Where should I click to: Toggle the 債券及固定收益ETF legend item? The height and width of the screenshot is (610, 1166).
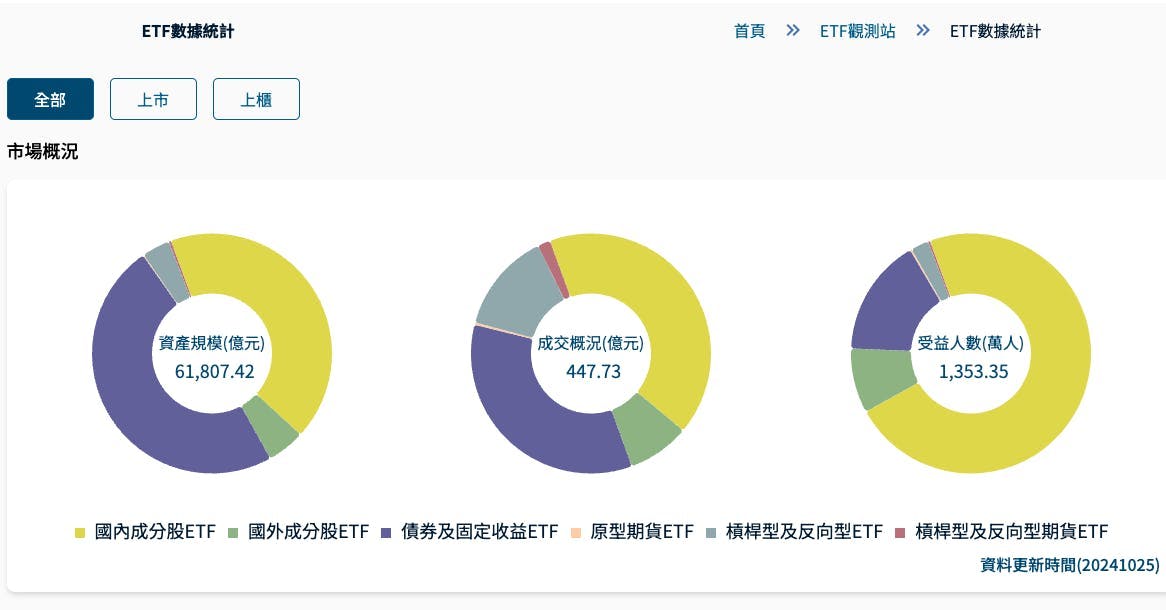479,532
